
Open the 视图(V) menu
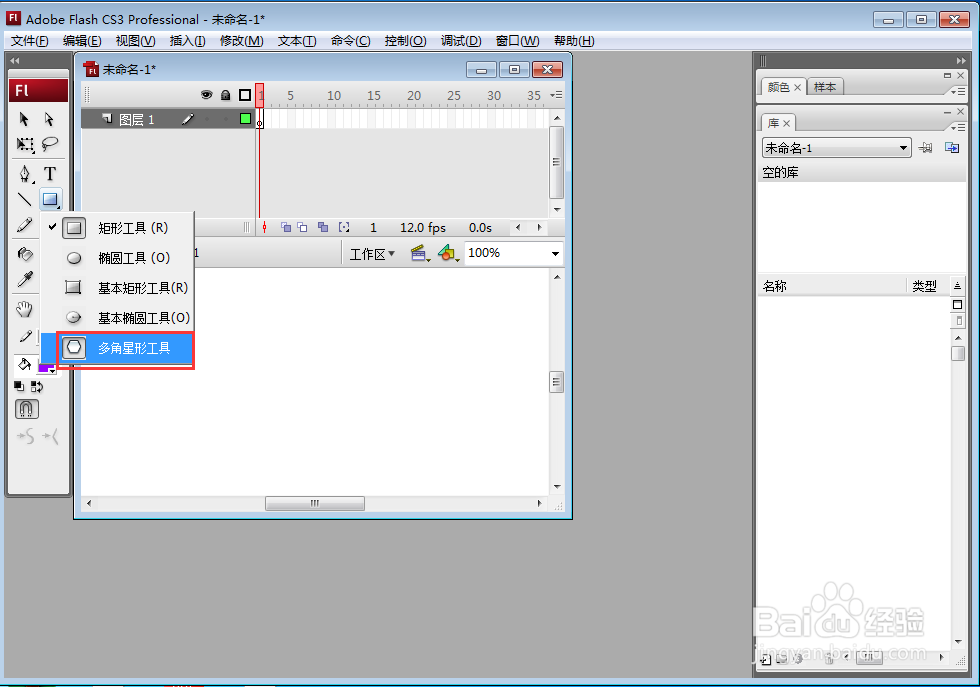point(136,41)
